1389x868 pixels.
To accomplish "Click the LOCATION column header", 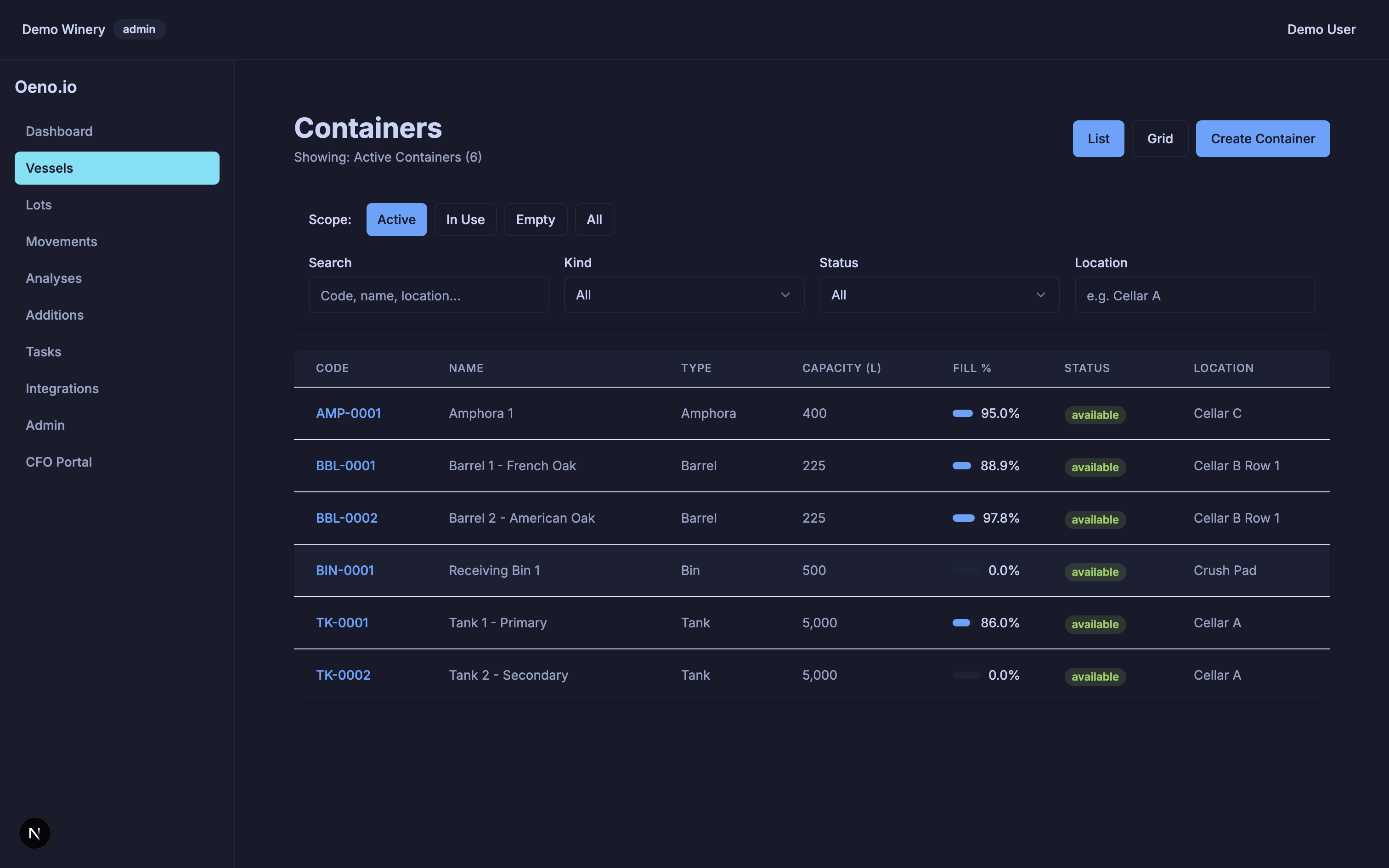I will click(x=1223, y=368).
